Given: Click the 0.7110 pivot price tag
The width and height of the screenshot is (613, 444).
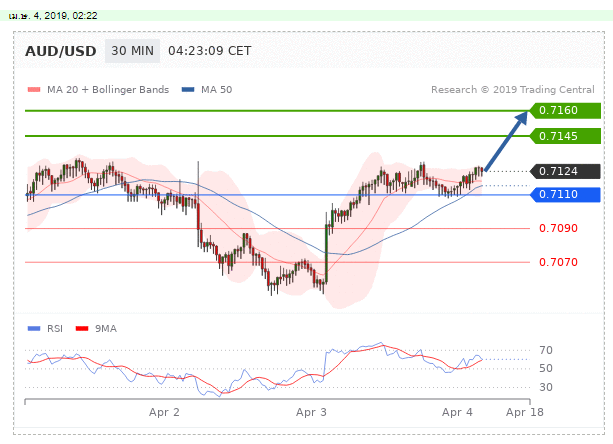Looking at the screenshot, I should click(565, 194).
